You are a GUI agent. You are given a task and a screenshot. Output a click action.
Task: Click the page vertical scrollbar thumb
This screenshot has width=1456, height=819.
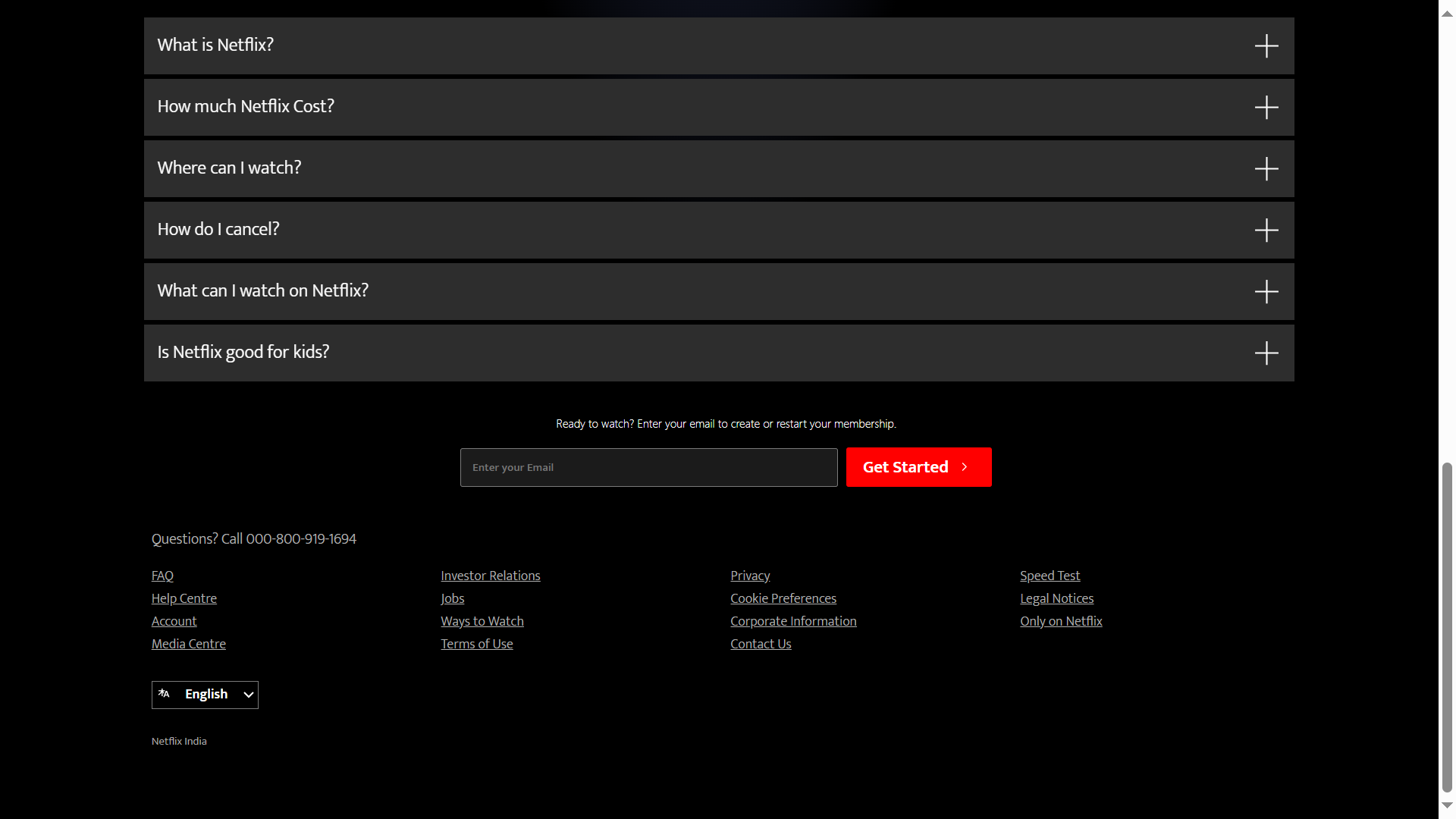click(x=1447, y=626)
